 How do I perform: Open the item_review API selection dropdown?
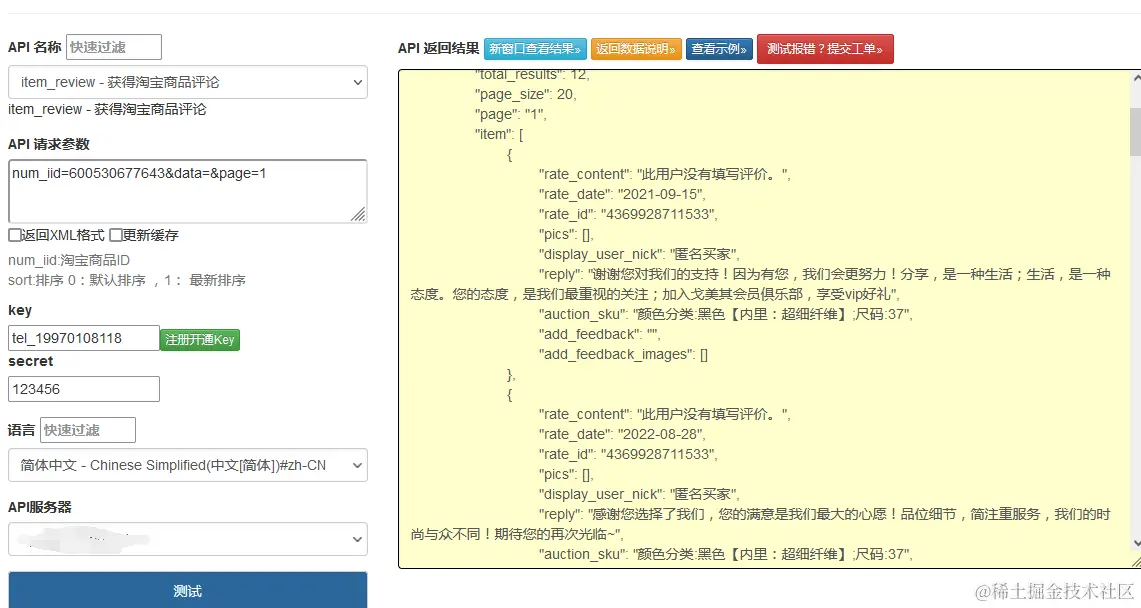tap(187, 83)
